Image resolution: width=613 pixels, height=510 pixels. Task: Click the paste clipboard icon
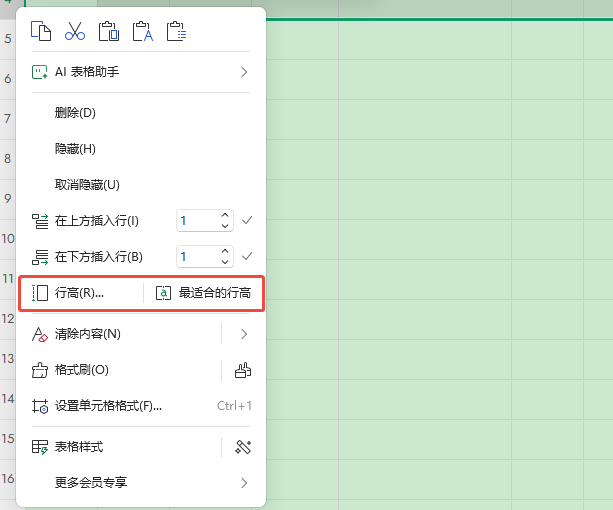(109, 31)
